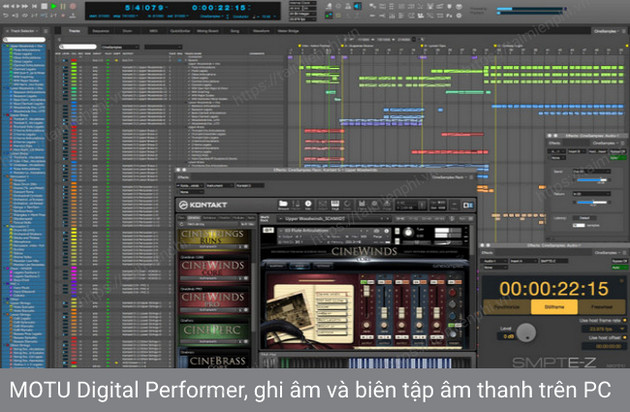
Task: Click the Fx icon in top toolbar
Action: [449, 15]
